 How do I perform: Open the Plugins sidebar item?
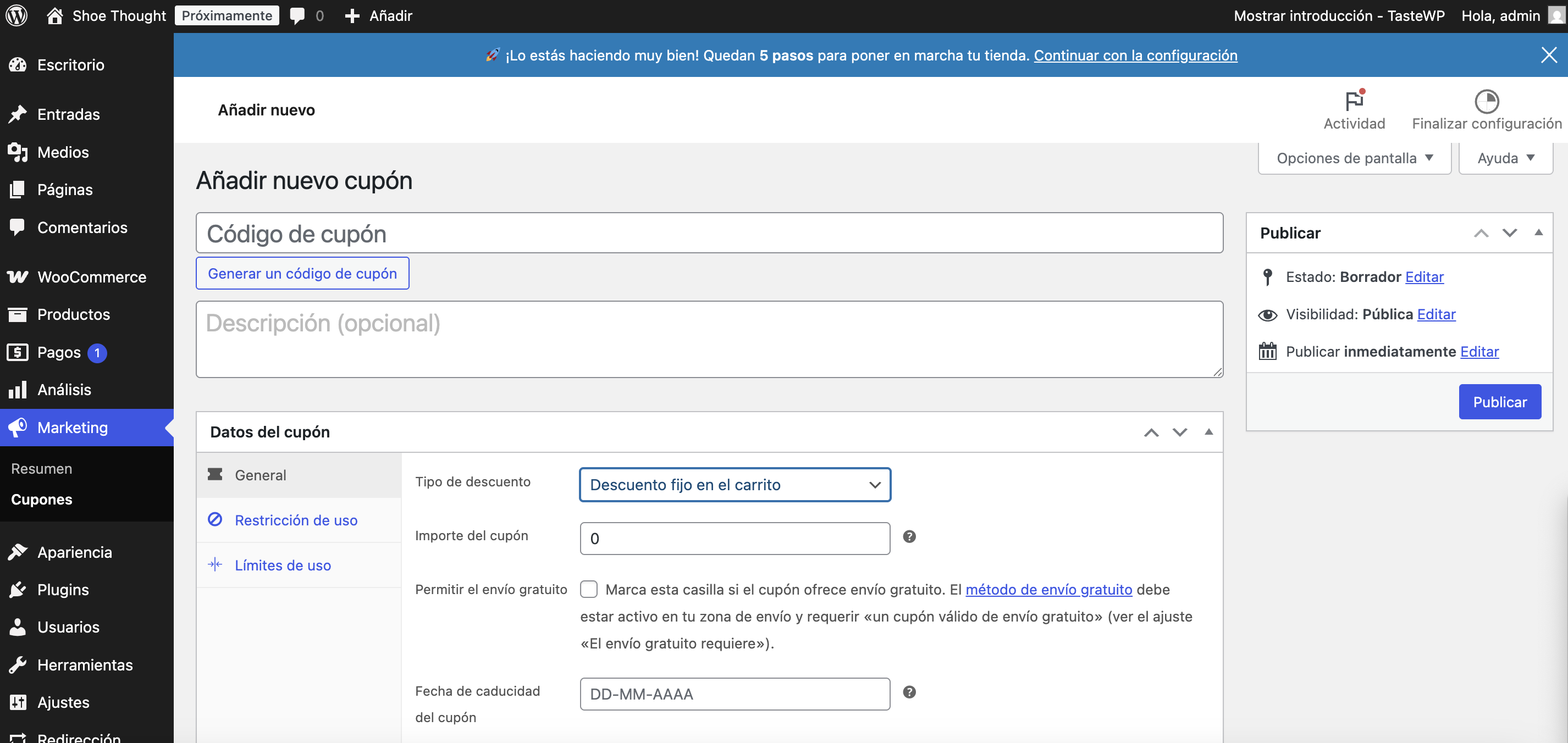point(63,589)
